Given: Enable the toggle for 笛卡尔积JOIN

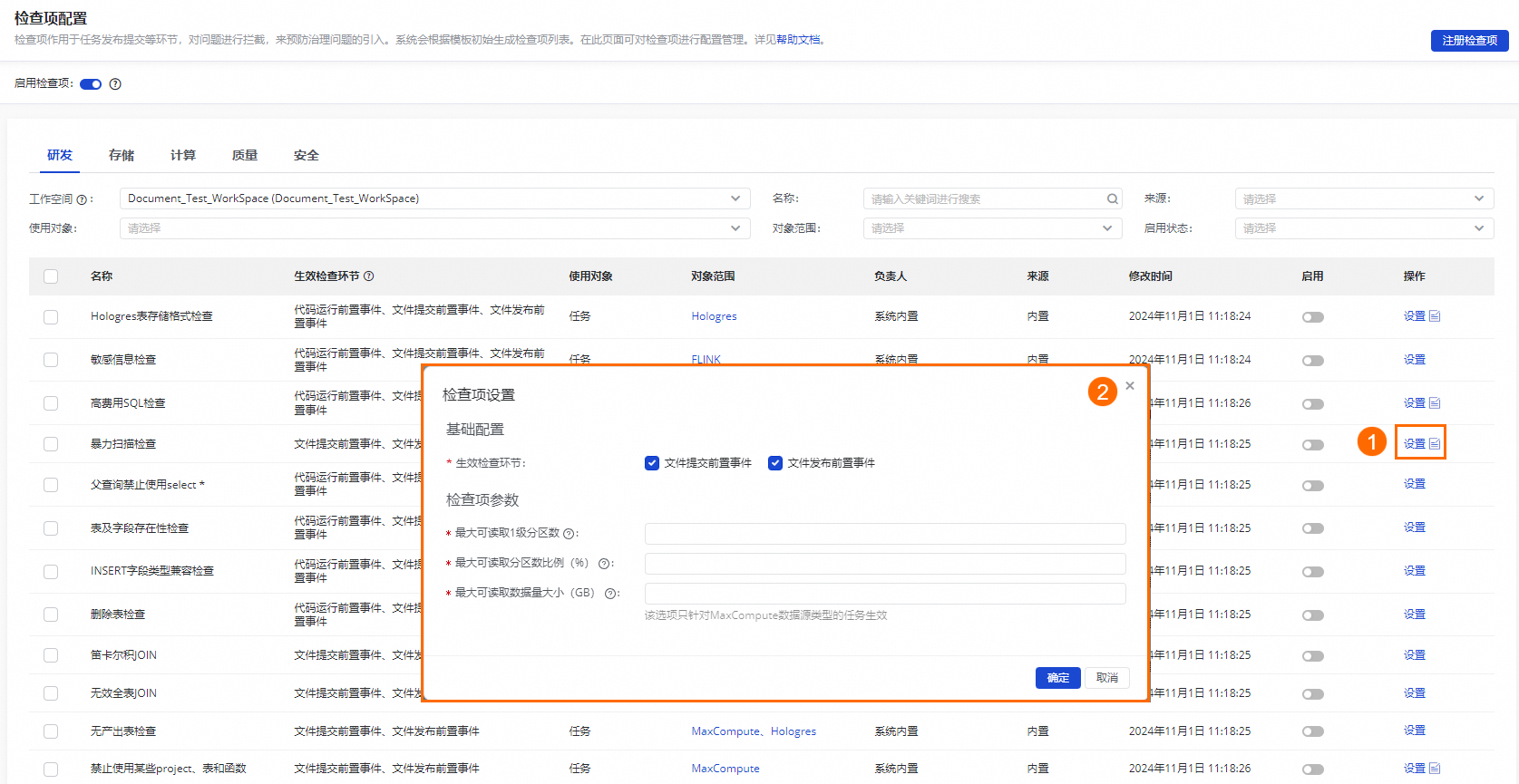Looking at the screenshot, I should (1313, 656).
